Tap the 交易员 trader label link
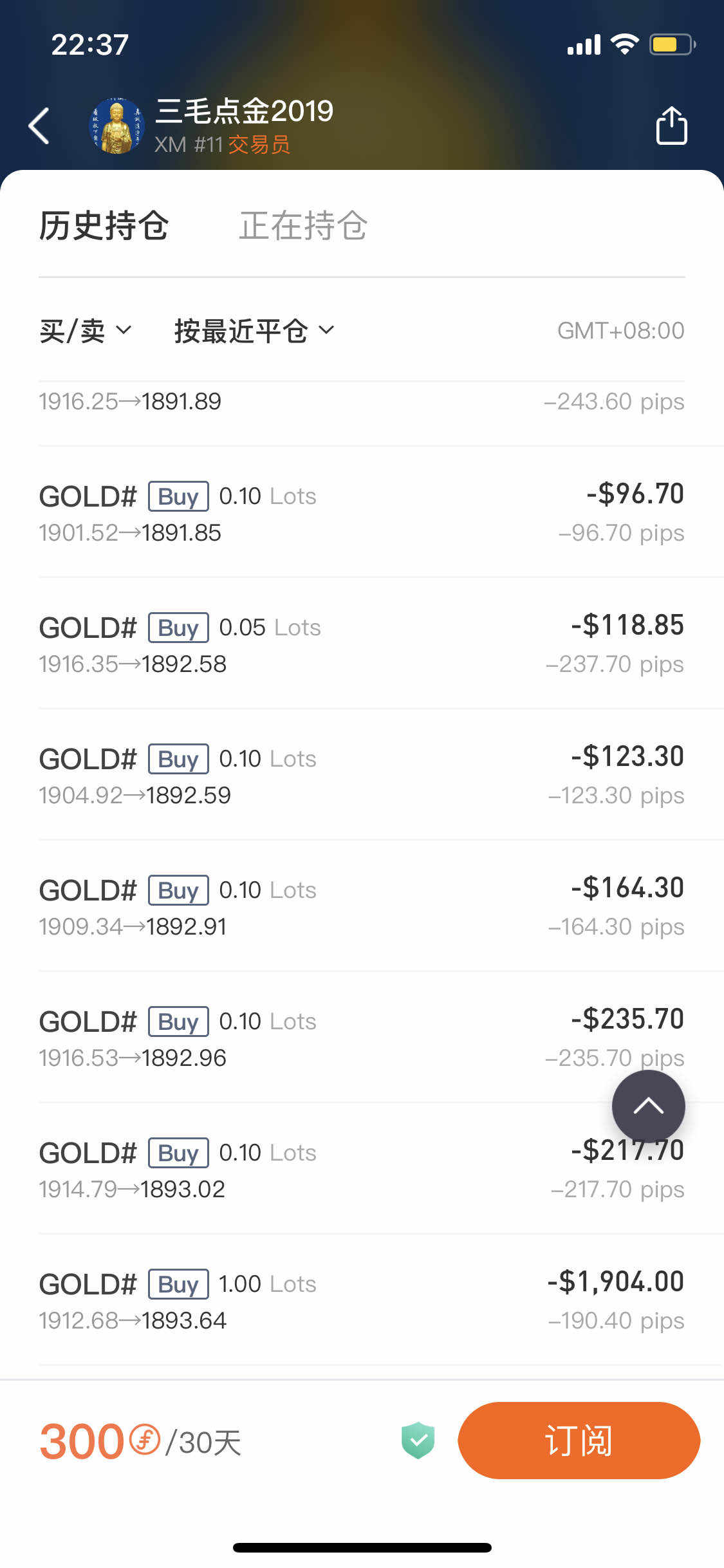 (x=259, y=145)
